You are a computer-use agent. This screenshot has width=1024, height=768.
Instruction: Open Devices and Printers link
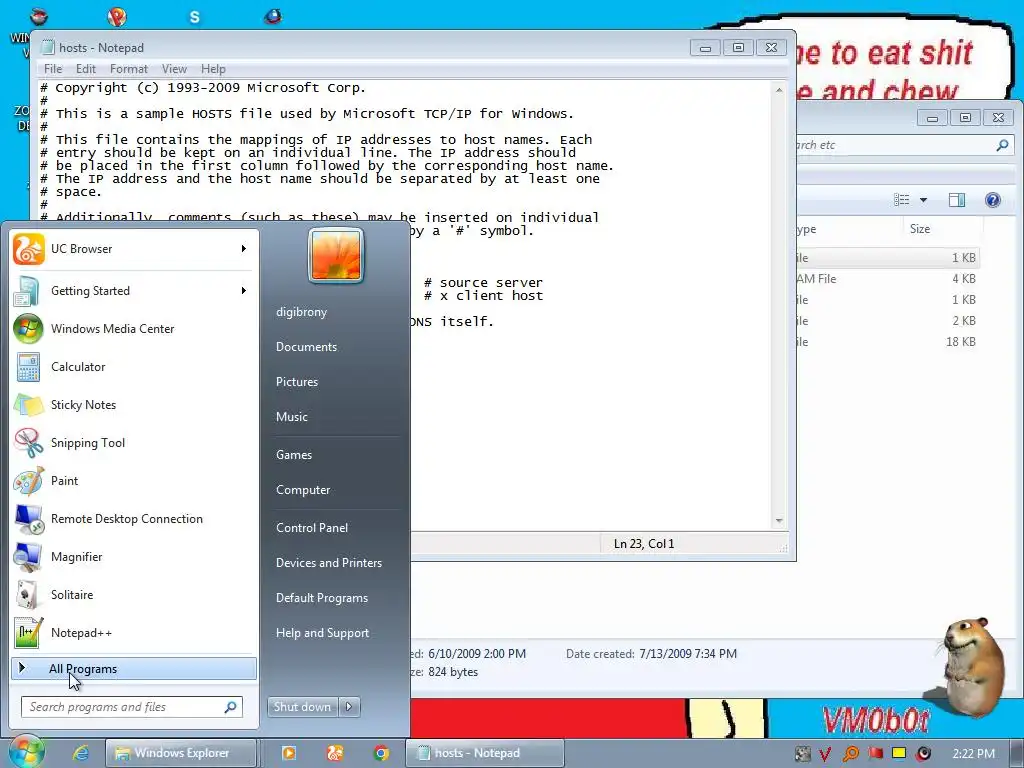click(328, 563)
